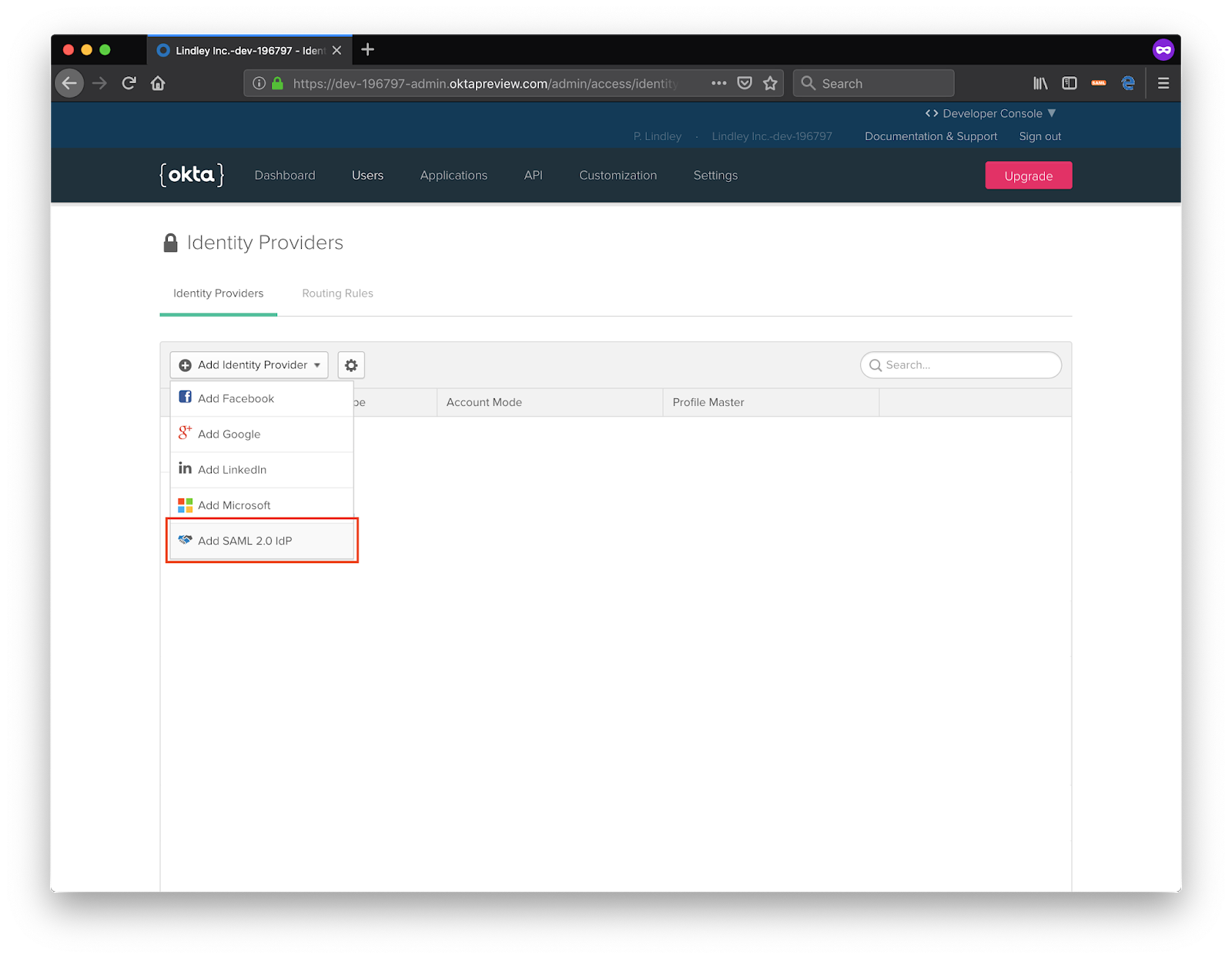1232x959 pixels.
Task: Focus the identity providers Search field
Action: (961, 365)
